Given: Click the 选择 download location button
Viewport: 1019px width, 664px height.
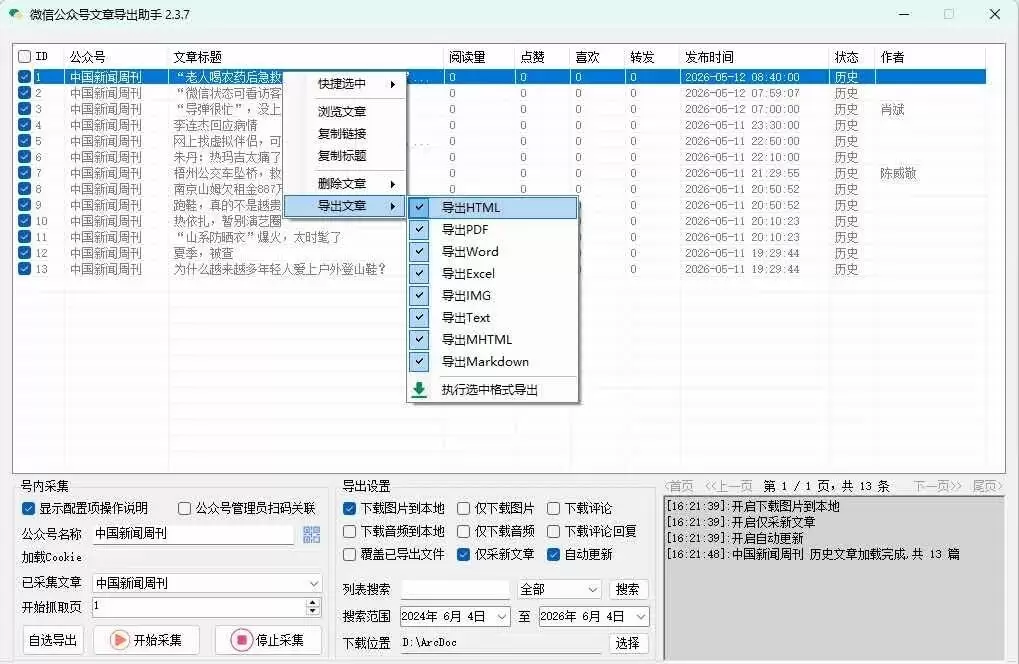Looking at the screenshot, I should click(x=627, y=643).
